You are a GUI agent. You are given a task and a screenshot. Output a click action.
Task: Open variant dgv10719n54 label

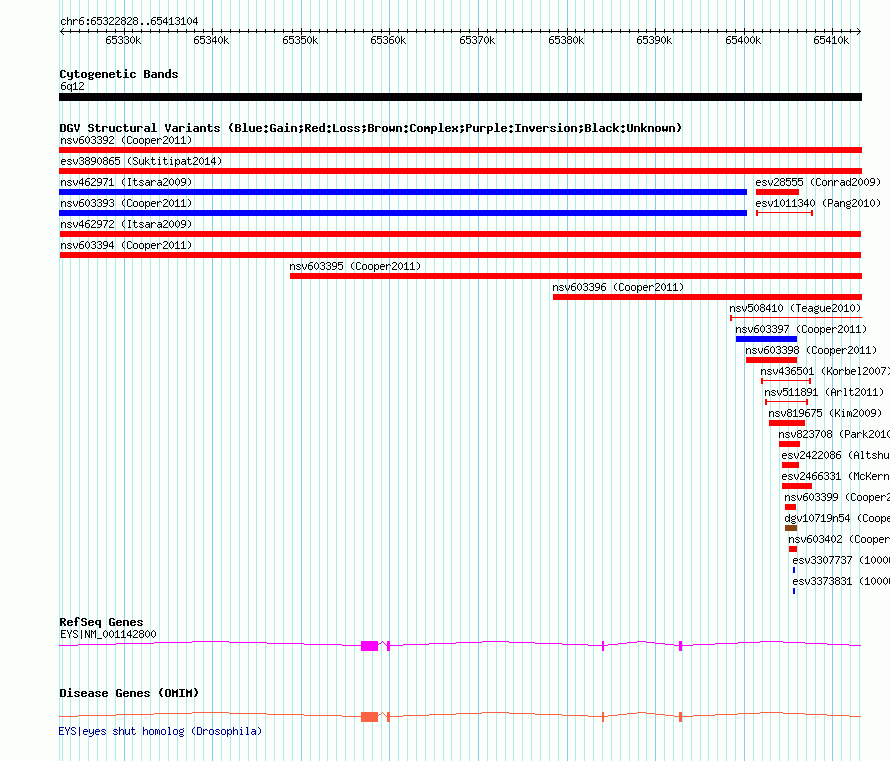coord(837,518)
